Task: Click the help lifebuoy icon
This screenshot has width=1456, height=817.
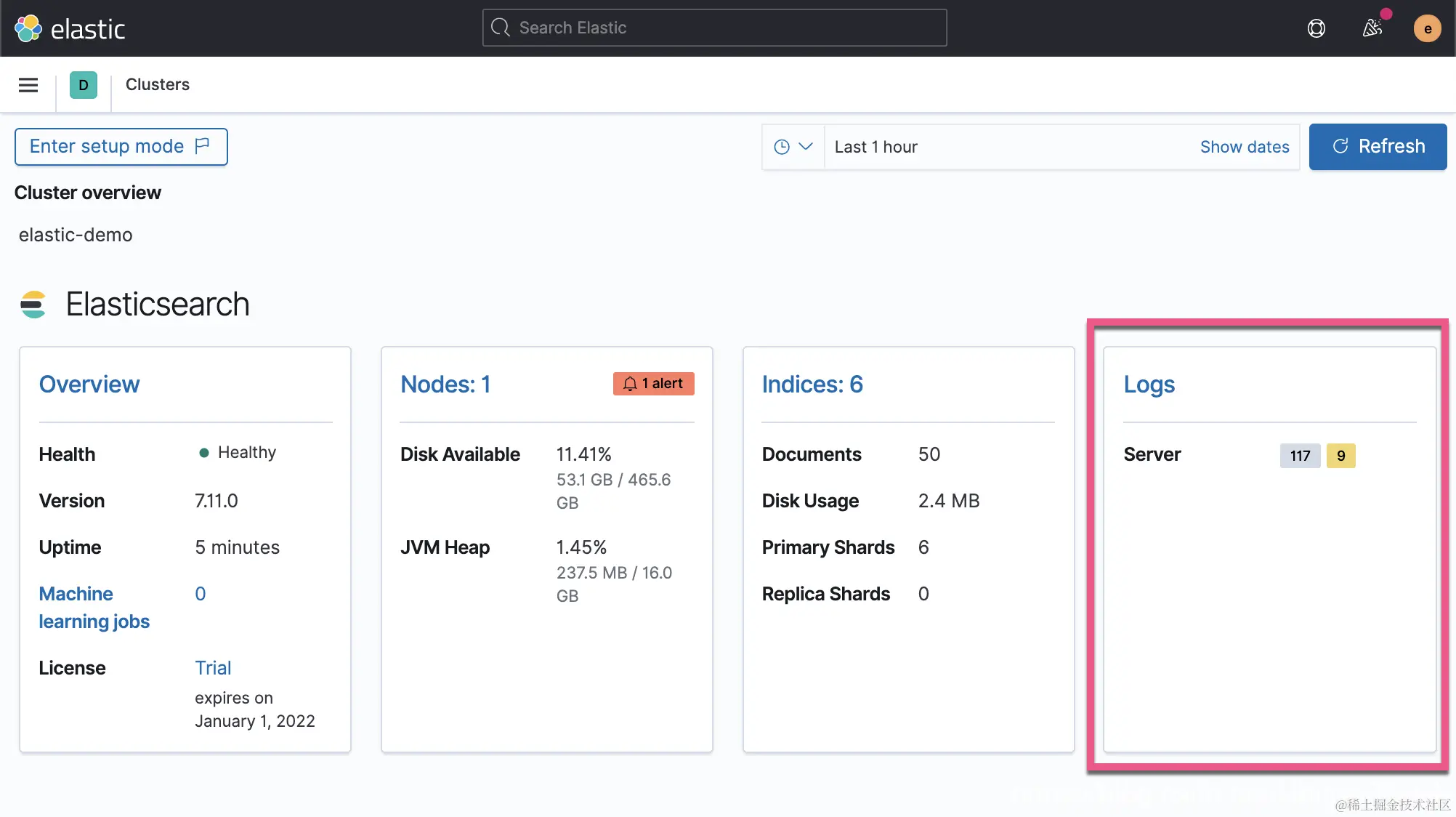Action: pyautogui.click(x=1316, y=28)
